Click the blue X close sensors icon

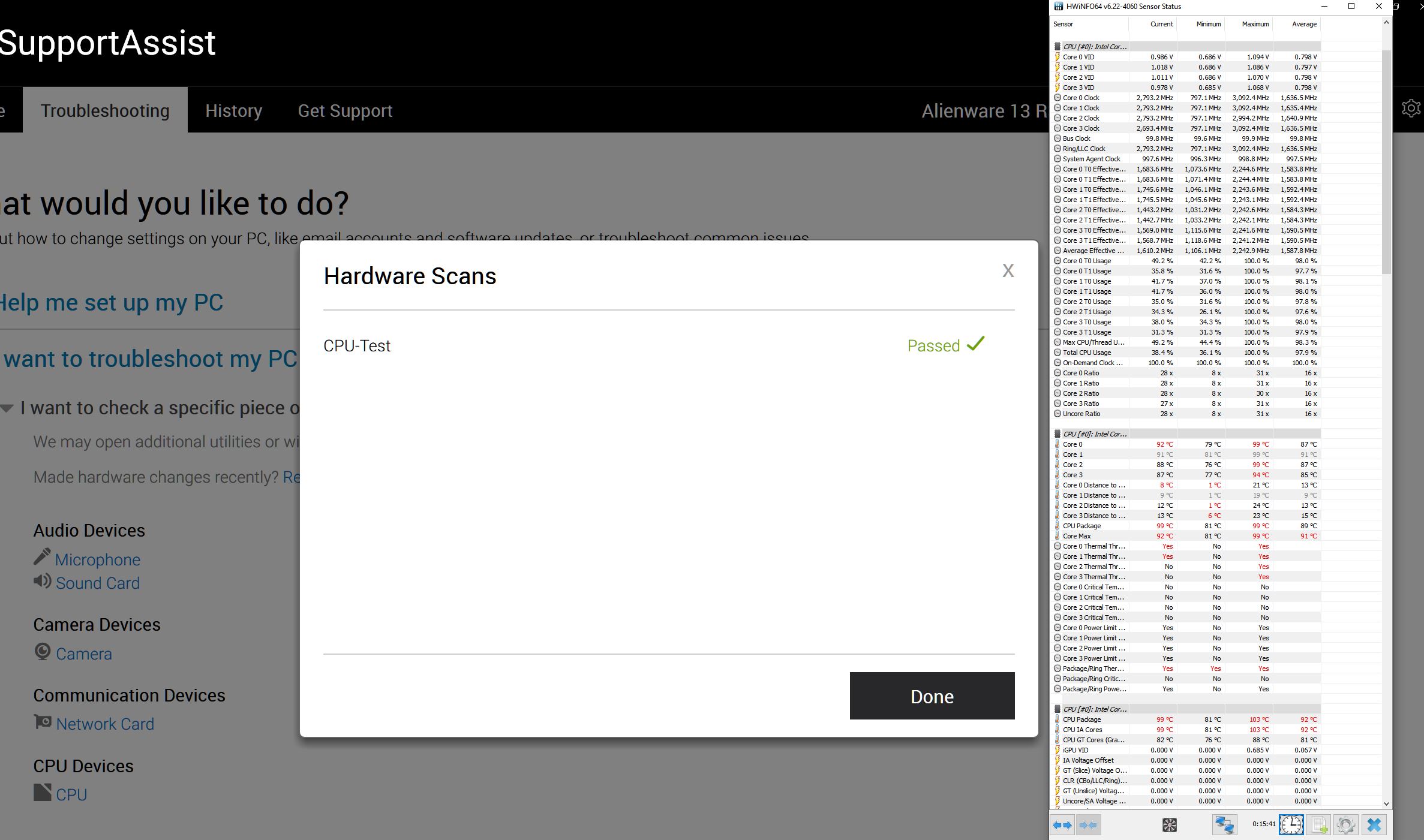pyautogui.click(x=1374, y=825)
